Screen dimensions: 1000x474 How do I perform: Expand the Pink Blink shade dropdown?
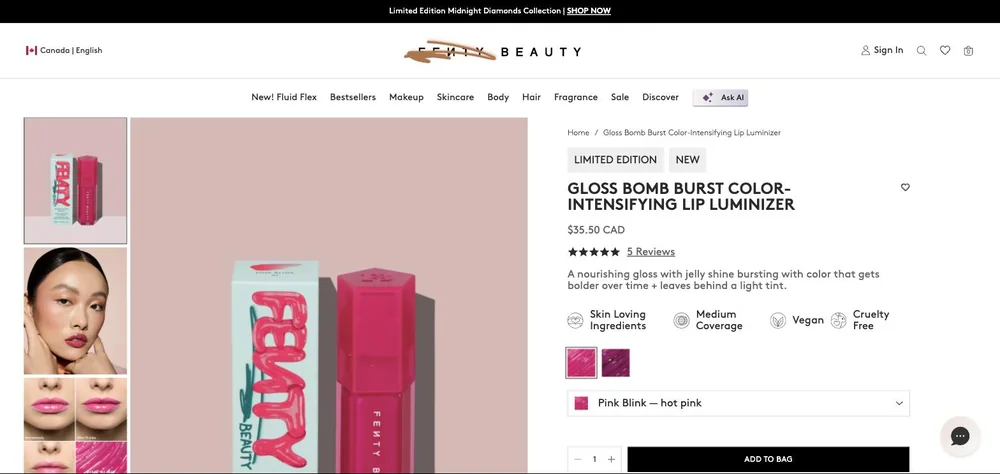739,403
